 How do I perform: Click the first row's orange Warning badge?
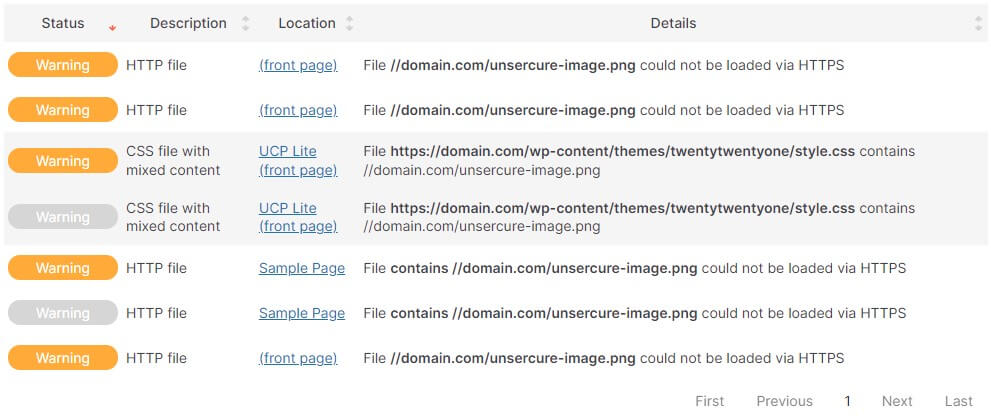click(x=63, y=65)
